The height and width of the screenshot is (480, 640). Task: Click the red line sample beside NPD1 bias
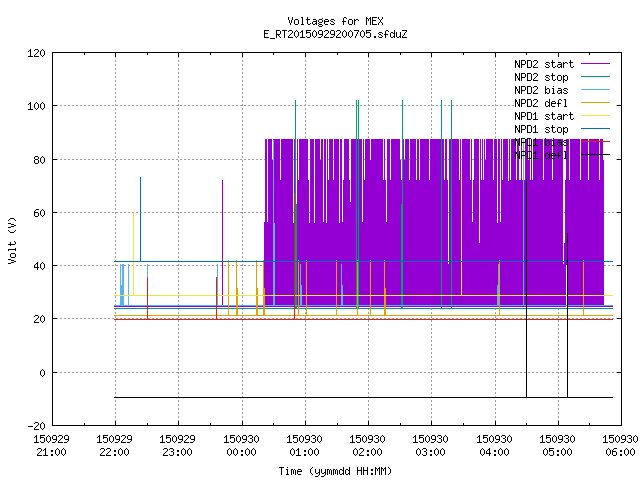(x=595, y=142)
